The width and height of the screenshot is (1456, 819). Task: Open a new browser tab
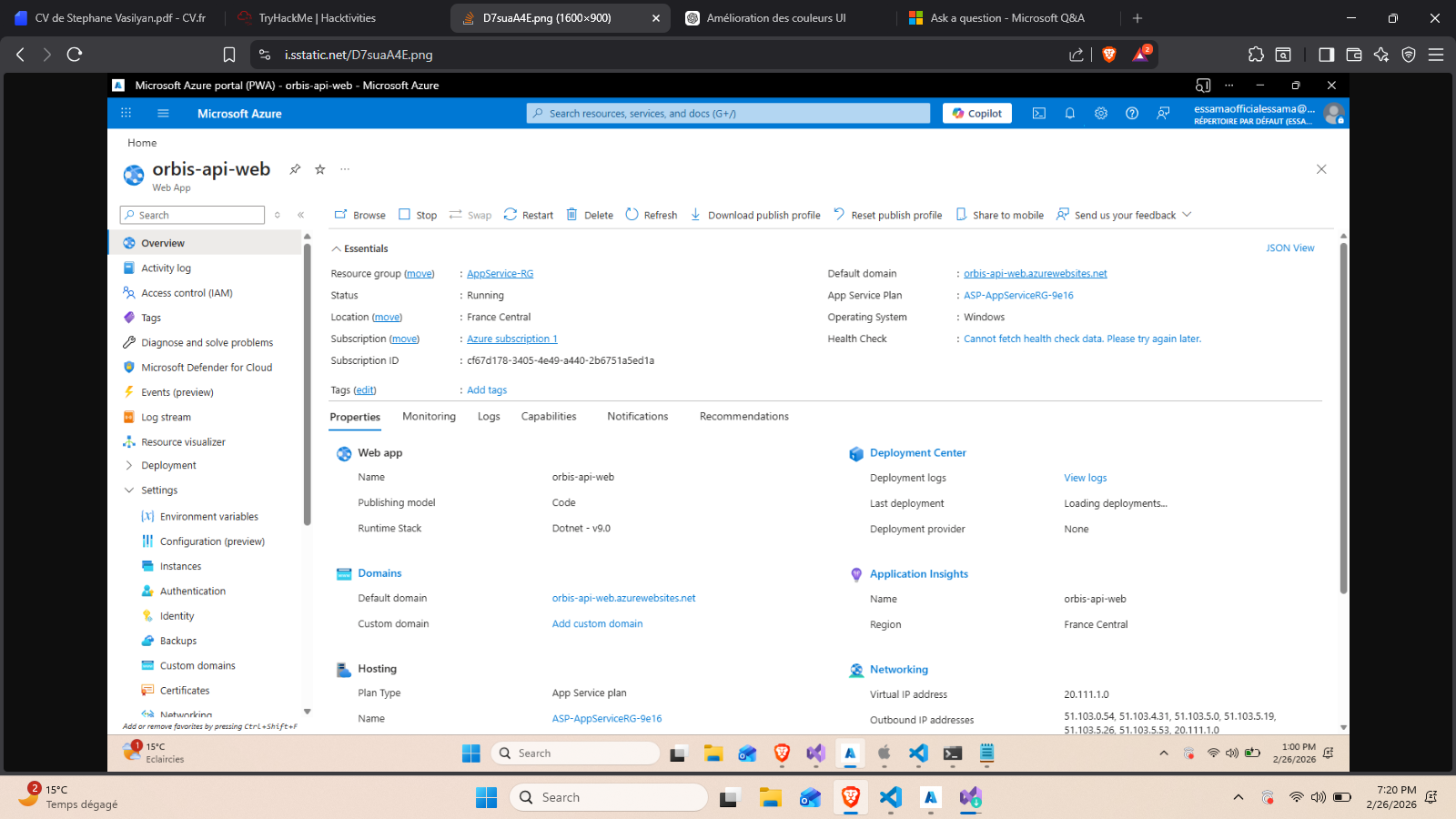point(1137,18)
